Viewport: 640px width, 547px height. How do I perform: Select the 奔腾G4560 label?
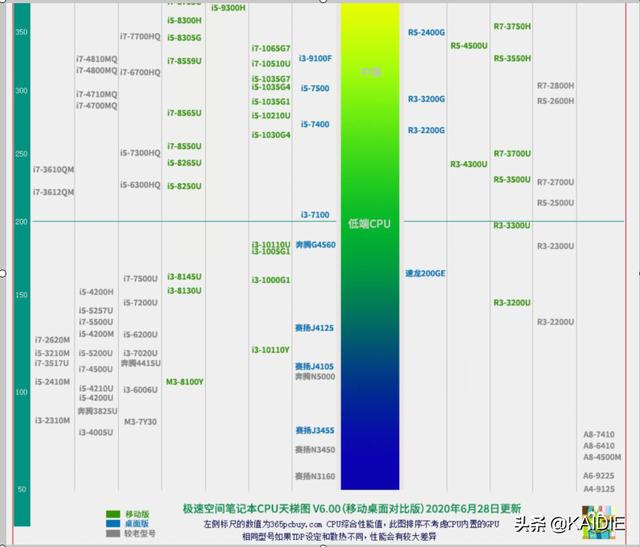[x=316, y=245]
